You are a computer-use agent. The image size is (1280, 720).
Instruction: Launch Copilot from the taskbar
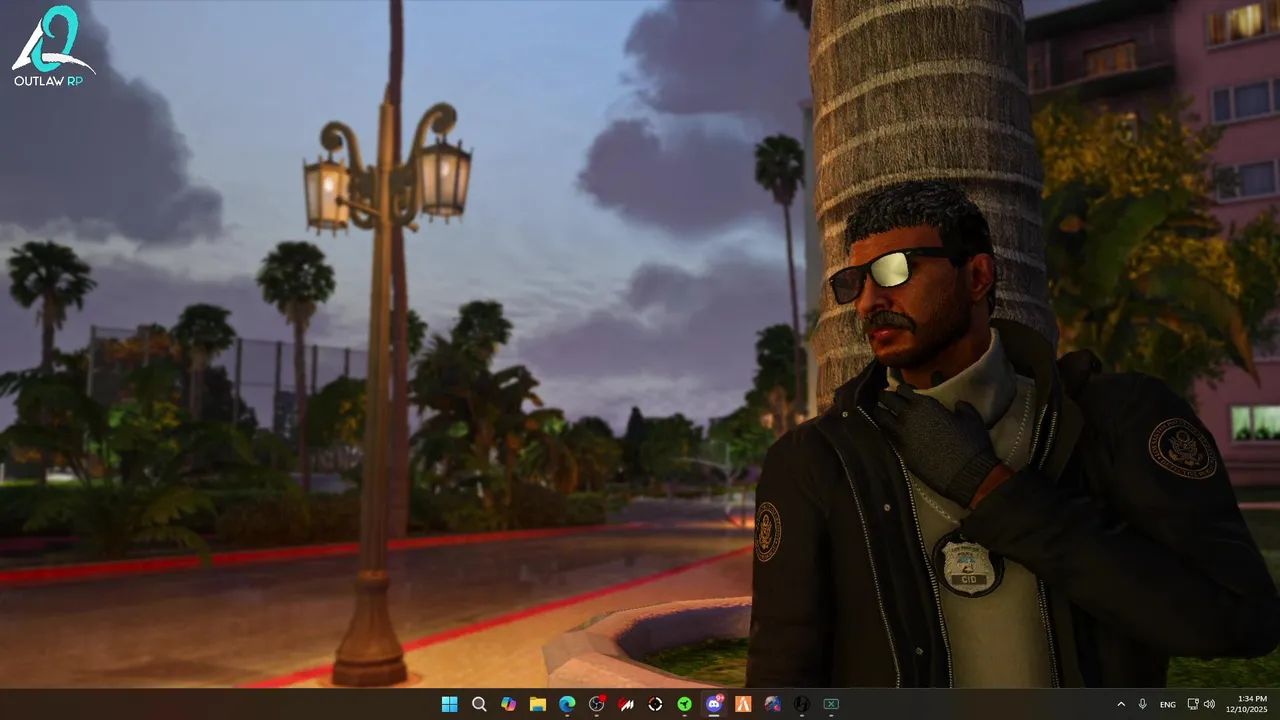pos(508,704)
